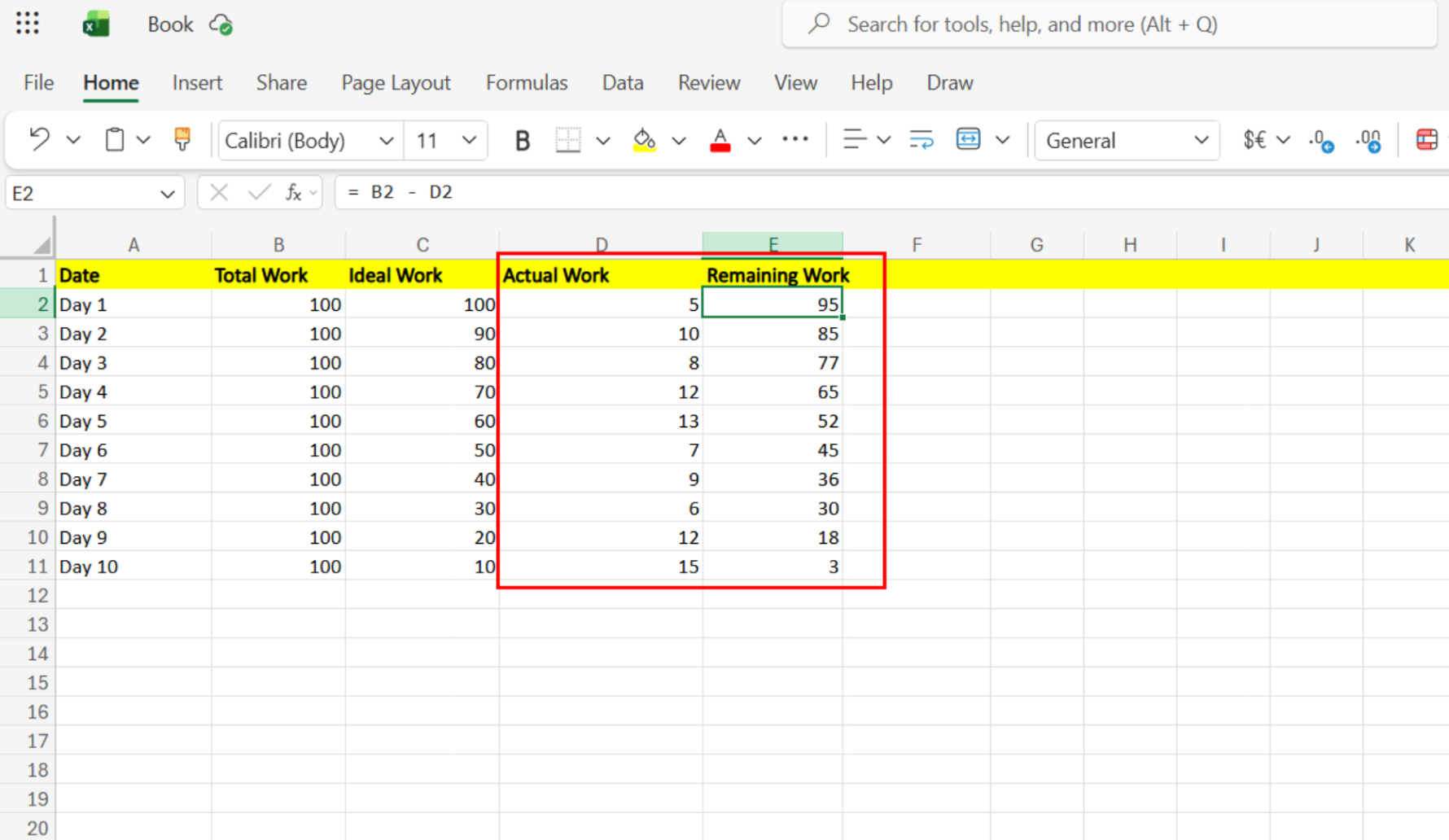Open the app launcher waffle icon
The width and height of the screenshot is (1449, 840).
pos(28,24)
